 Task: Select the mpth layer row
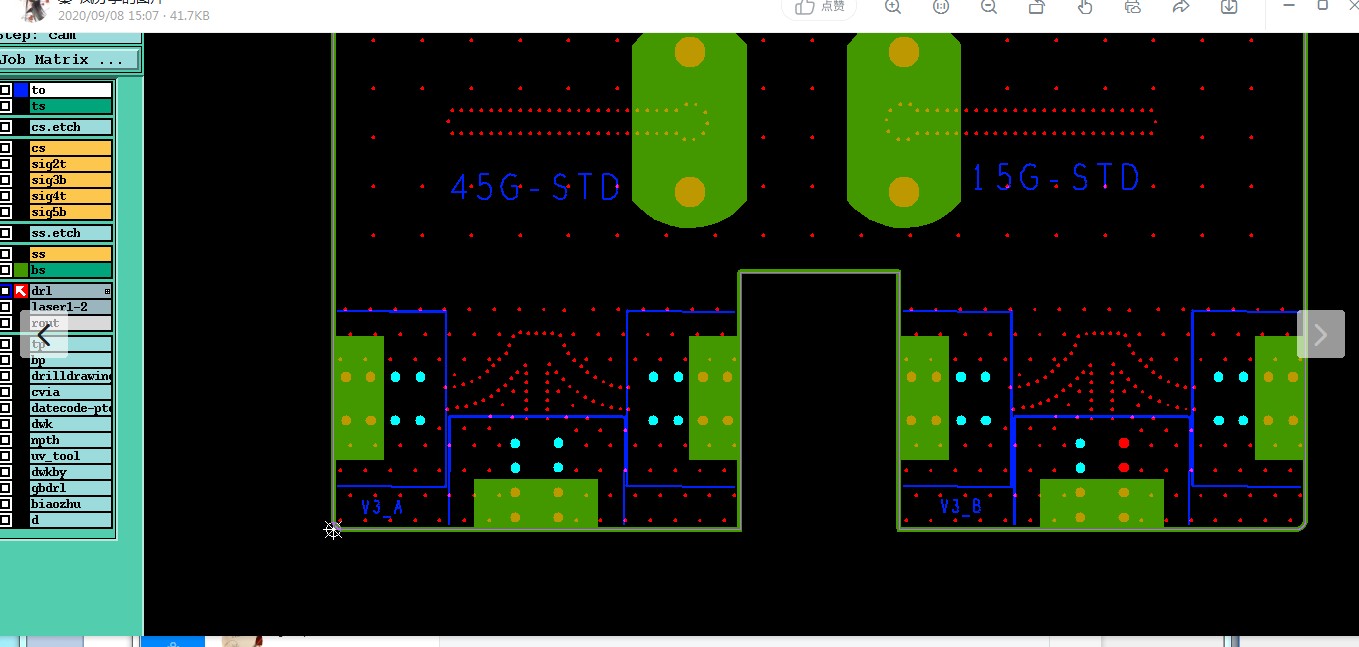tap(71, 440)
